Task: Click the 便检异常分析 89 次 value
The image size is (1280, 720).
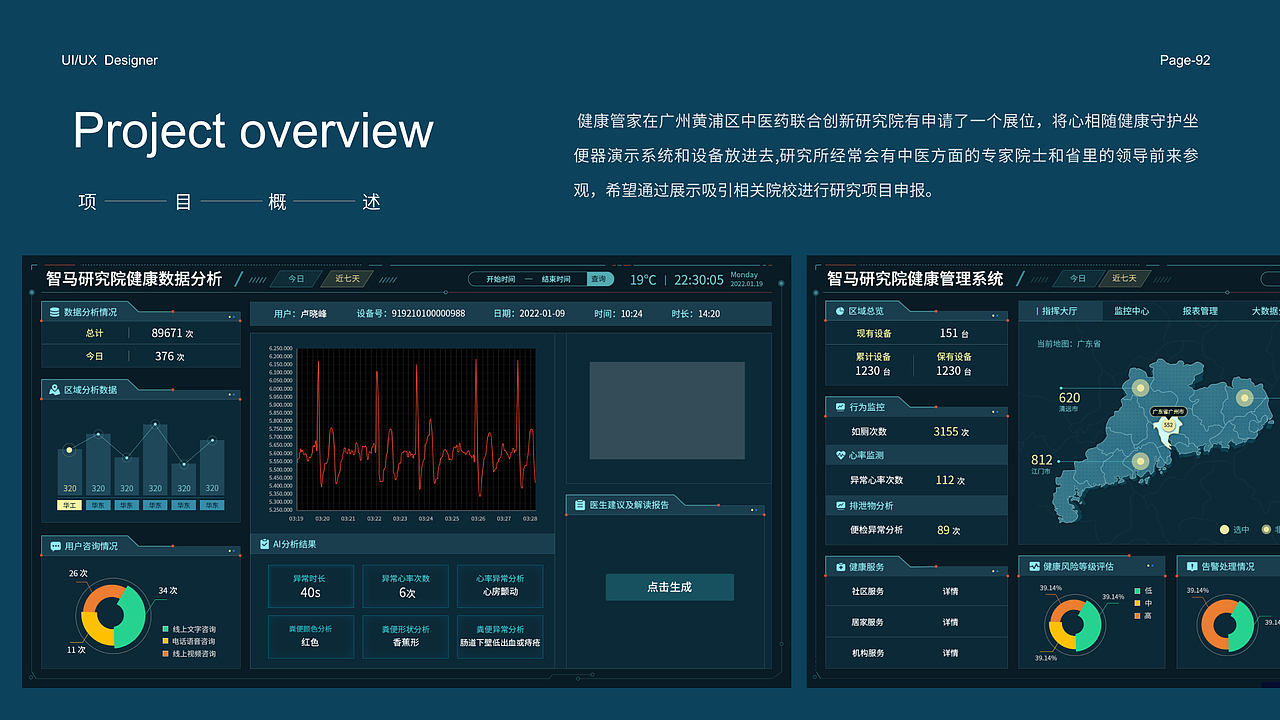Action: tap(949, 530)
